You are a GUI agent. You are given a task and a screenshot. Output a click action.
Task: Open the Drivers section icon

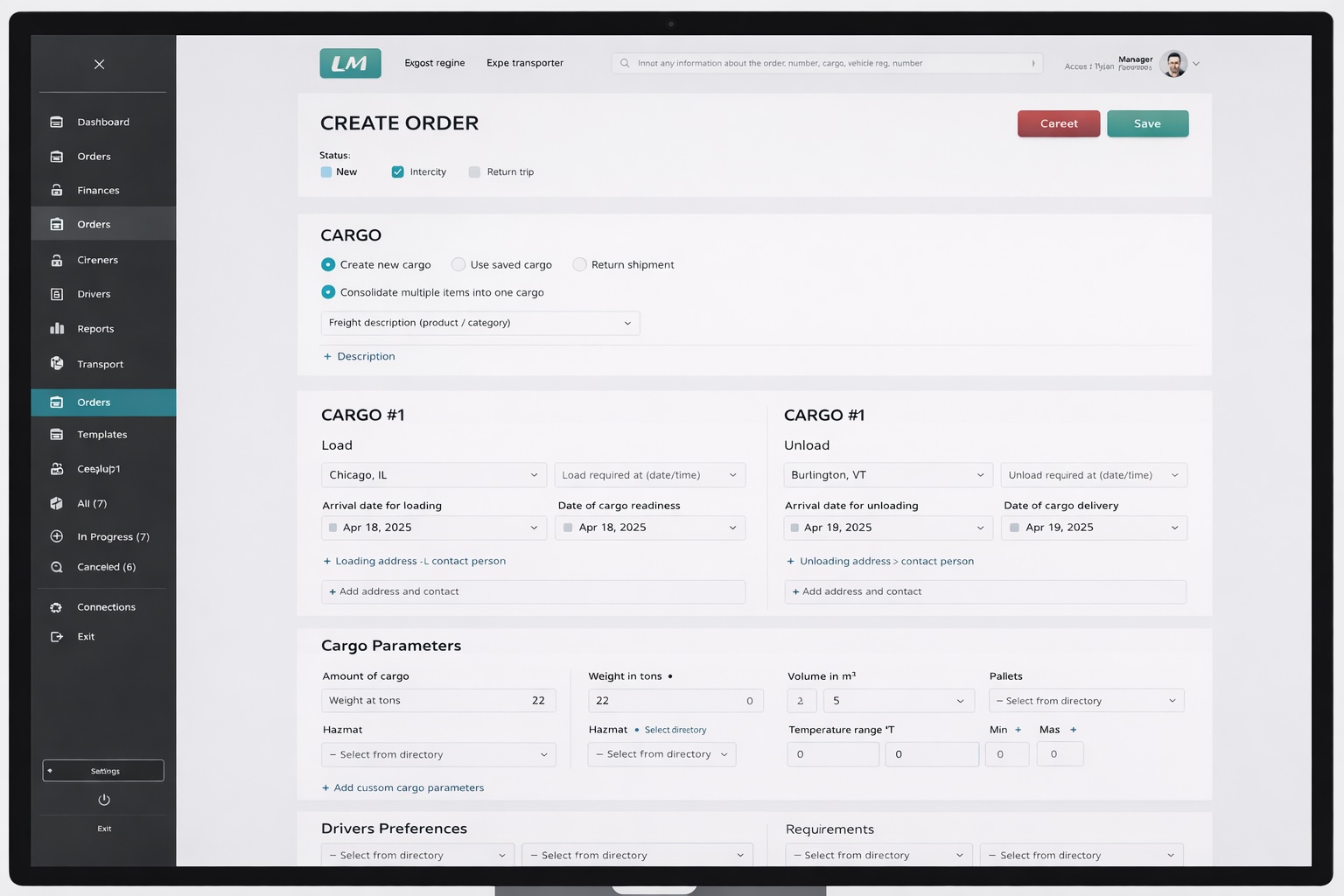[57, 294]
